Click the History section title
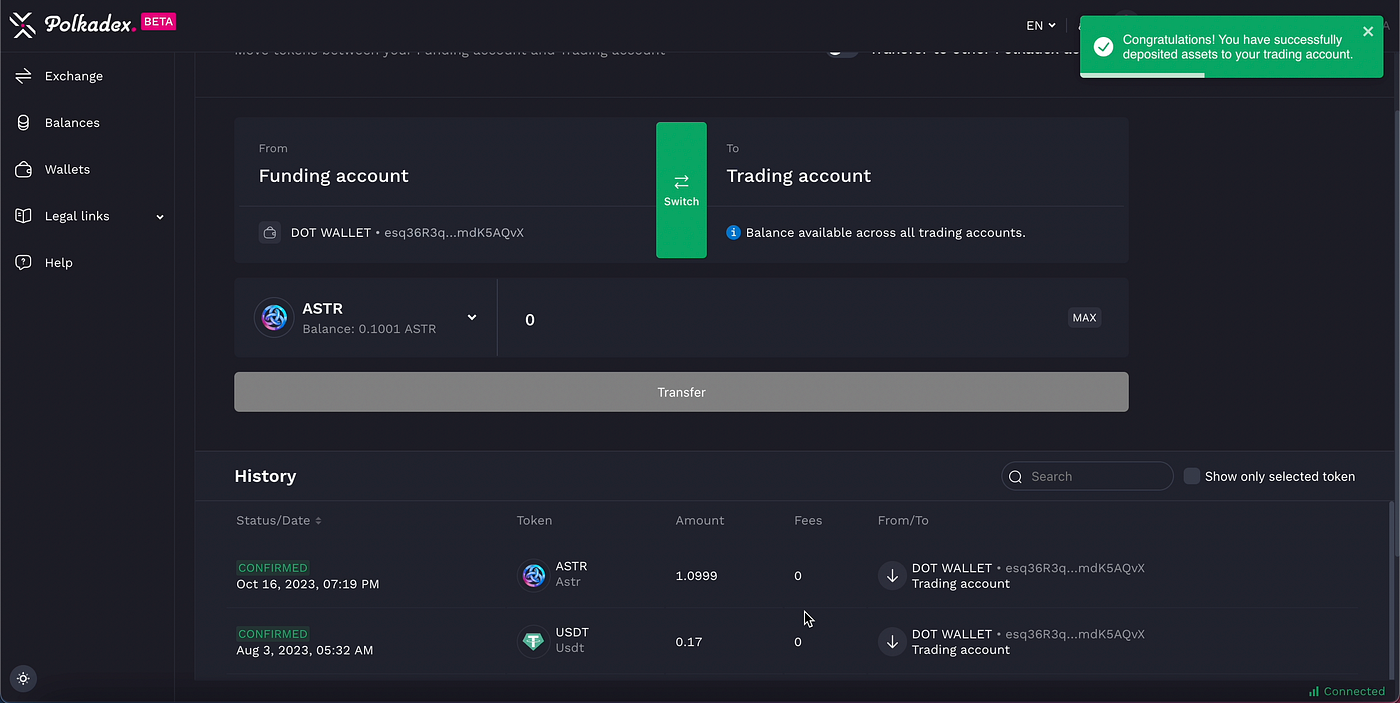 click(x=265, y=476)
